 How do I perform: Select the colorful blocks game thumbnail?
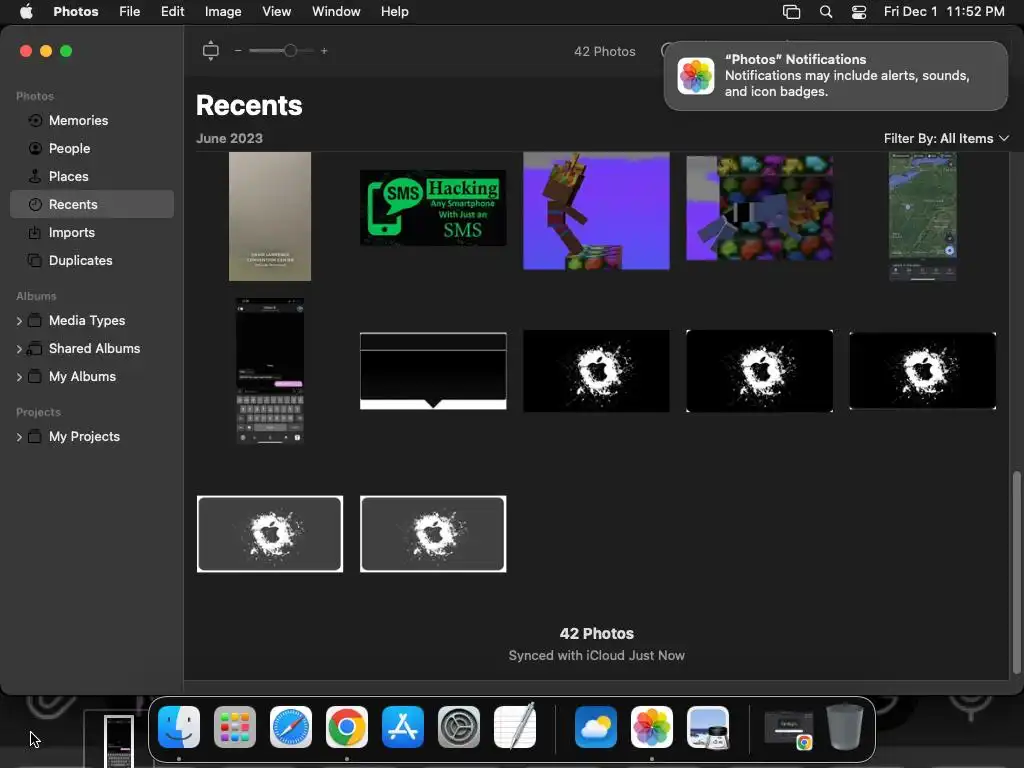point(760,208)
